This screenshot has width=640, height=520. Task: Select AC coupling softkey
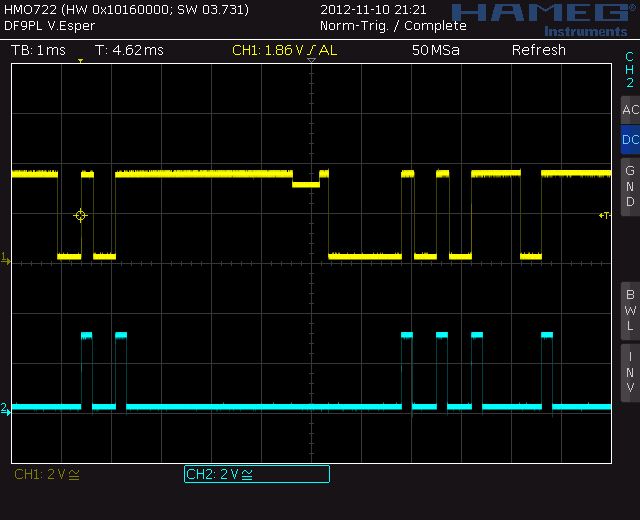pyautogui.click(x=630, y=110)
